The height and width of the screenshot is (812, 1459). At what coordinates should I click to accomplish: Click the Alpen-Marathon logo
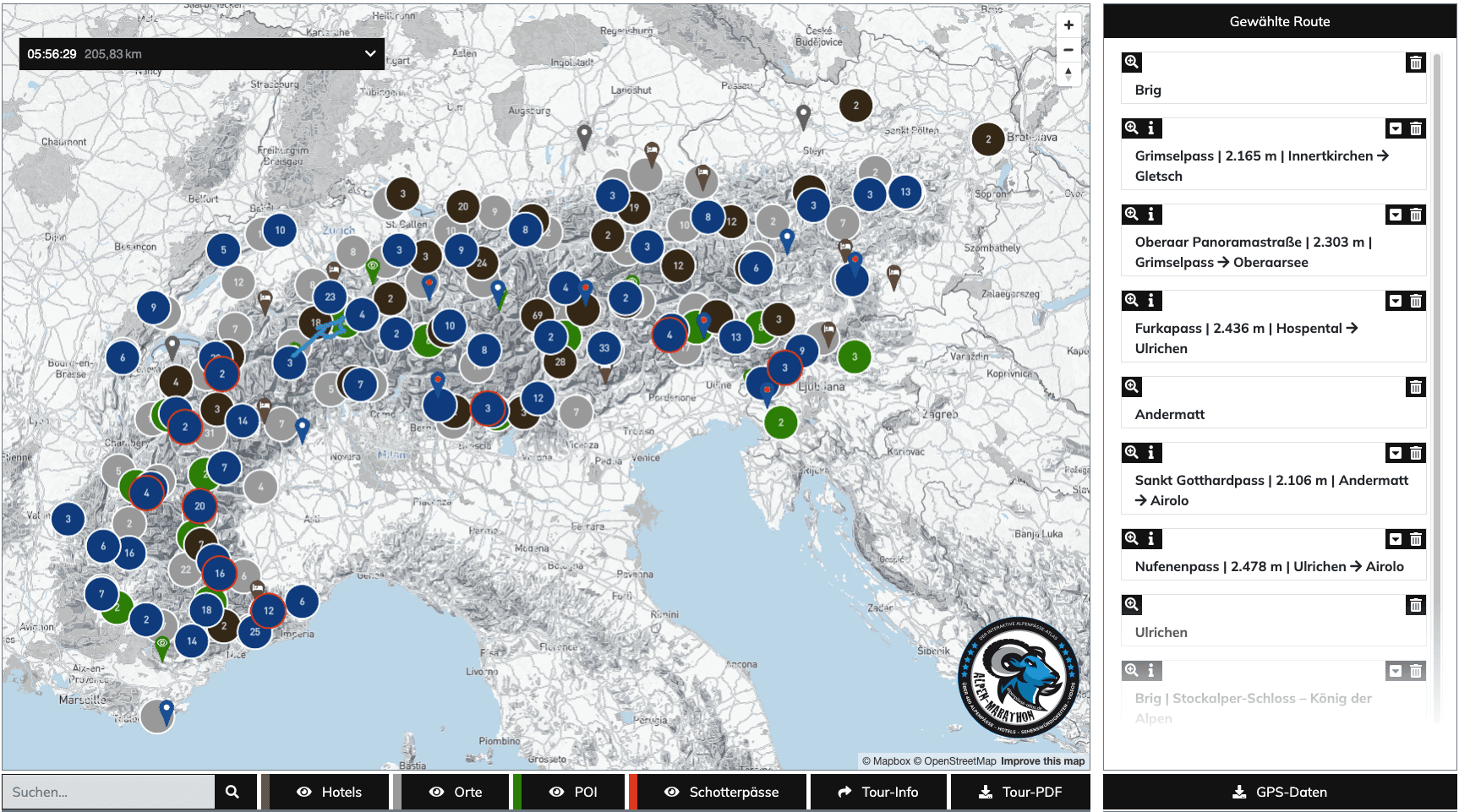tap(1021, 681)
